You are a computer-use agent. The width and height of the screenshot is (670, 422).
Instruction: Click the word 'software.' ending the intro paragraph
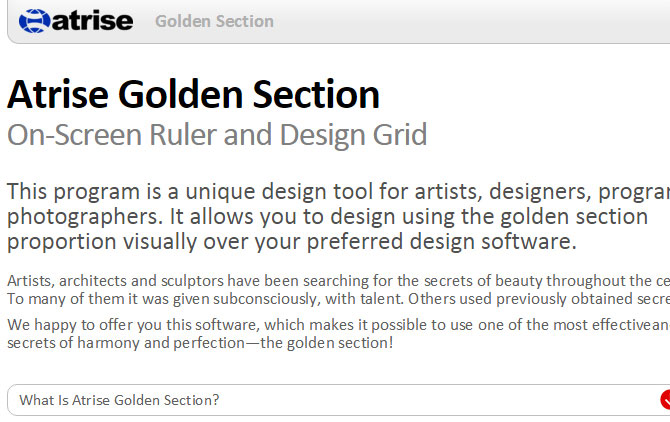pos(529,242)
